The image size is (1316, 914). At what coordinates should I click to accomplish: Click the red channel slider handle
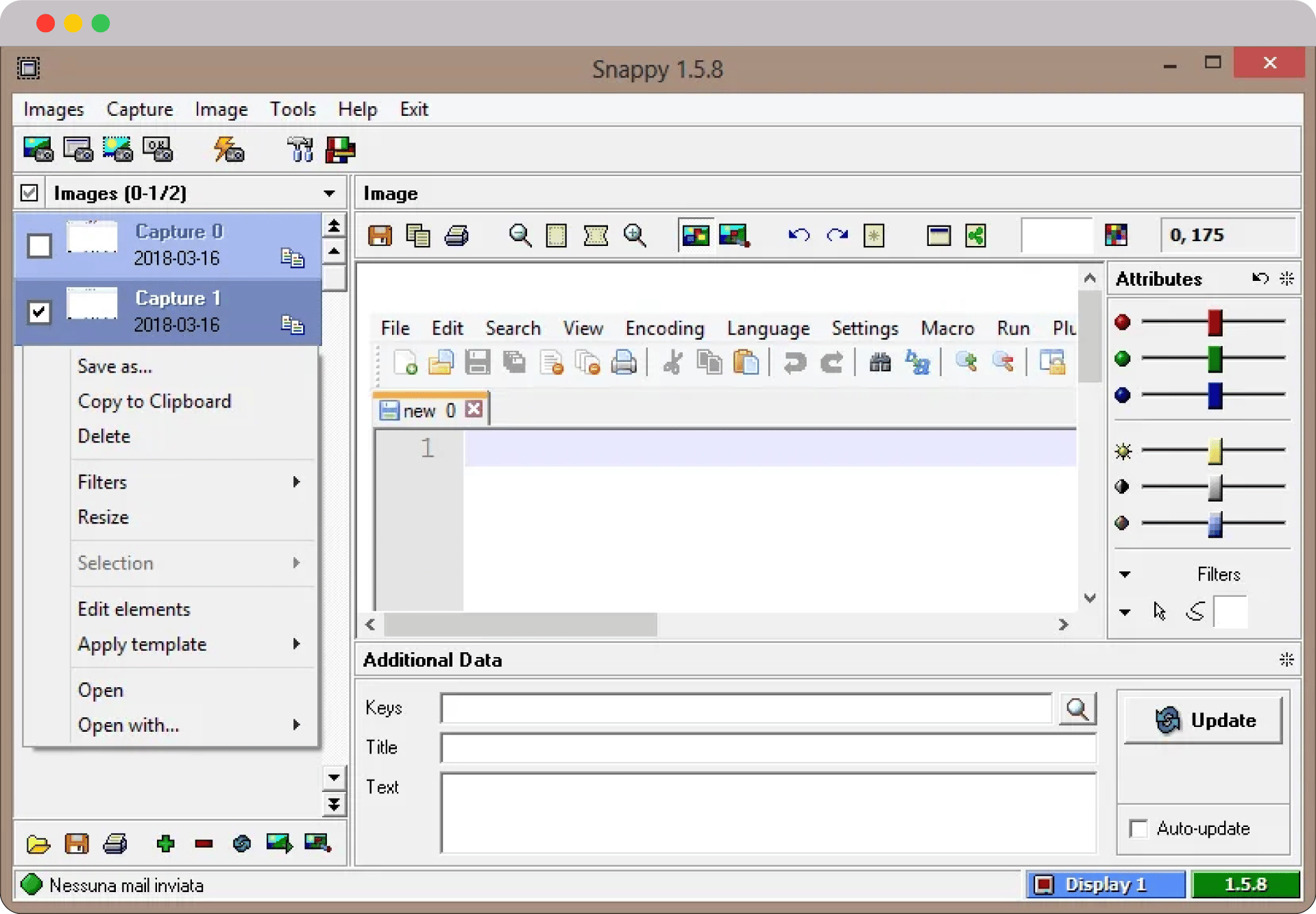tap(1215, 322)
